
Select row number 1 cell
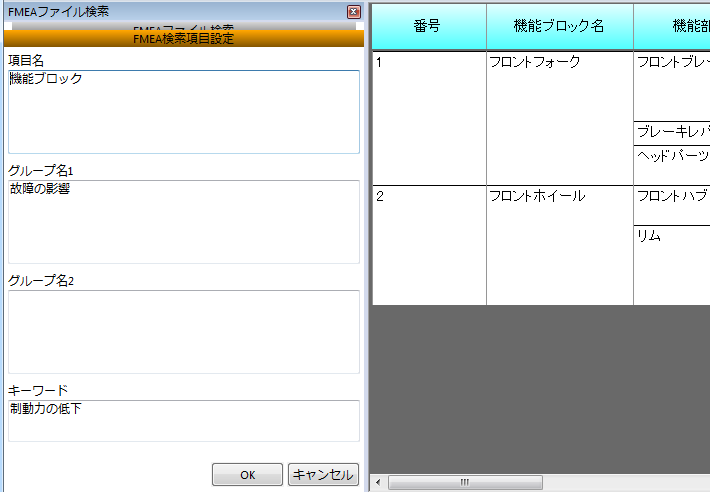pos(429,117)
